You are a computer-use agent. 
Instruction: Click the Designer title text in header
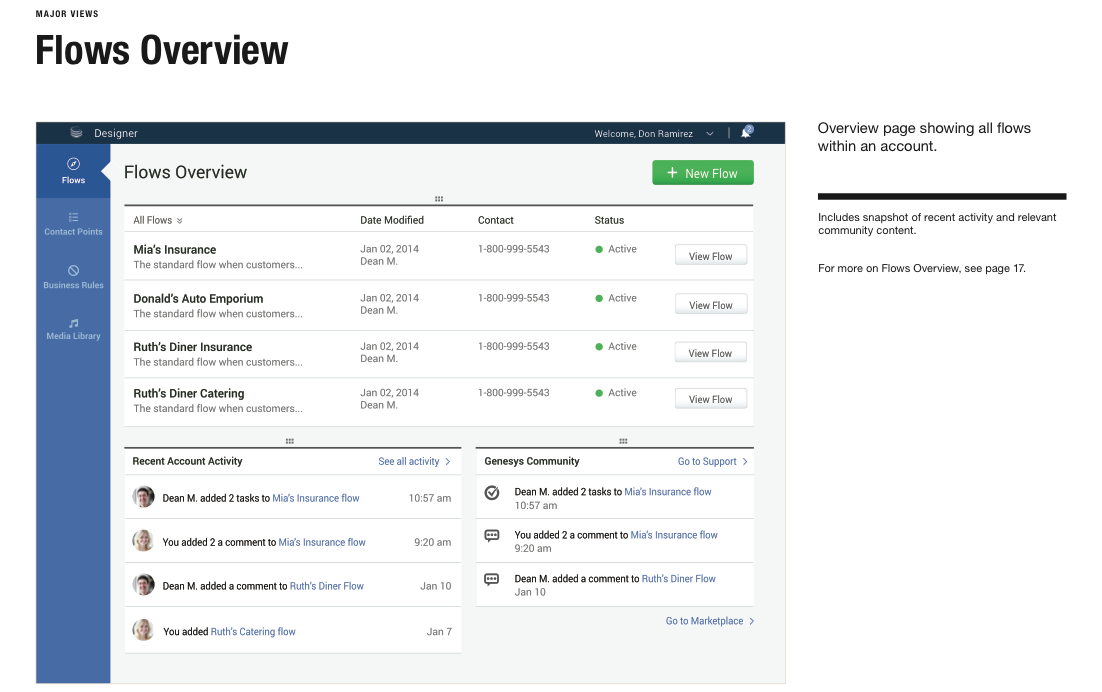tap(116, 133)
